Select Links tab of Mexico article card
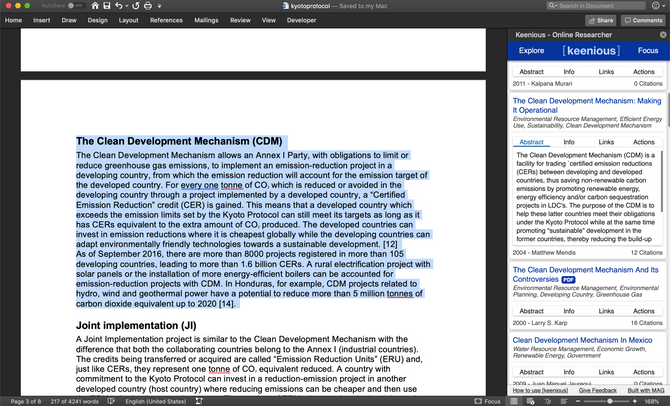Screen dimensions: 670x406 coord(606,372)
